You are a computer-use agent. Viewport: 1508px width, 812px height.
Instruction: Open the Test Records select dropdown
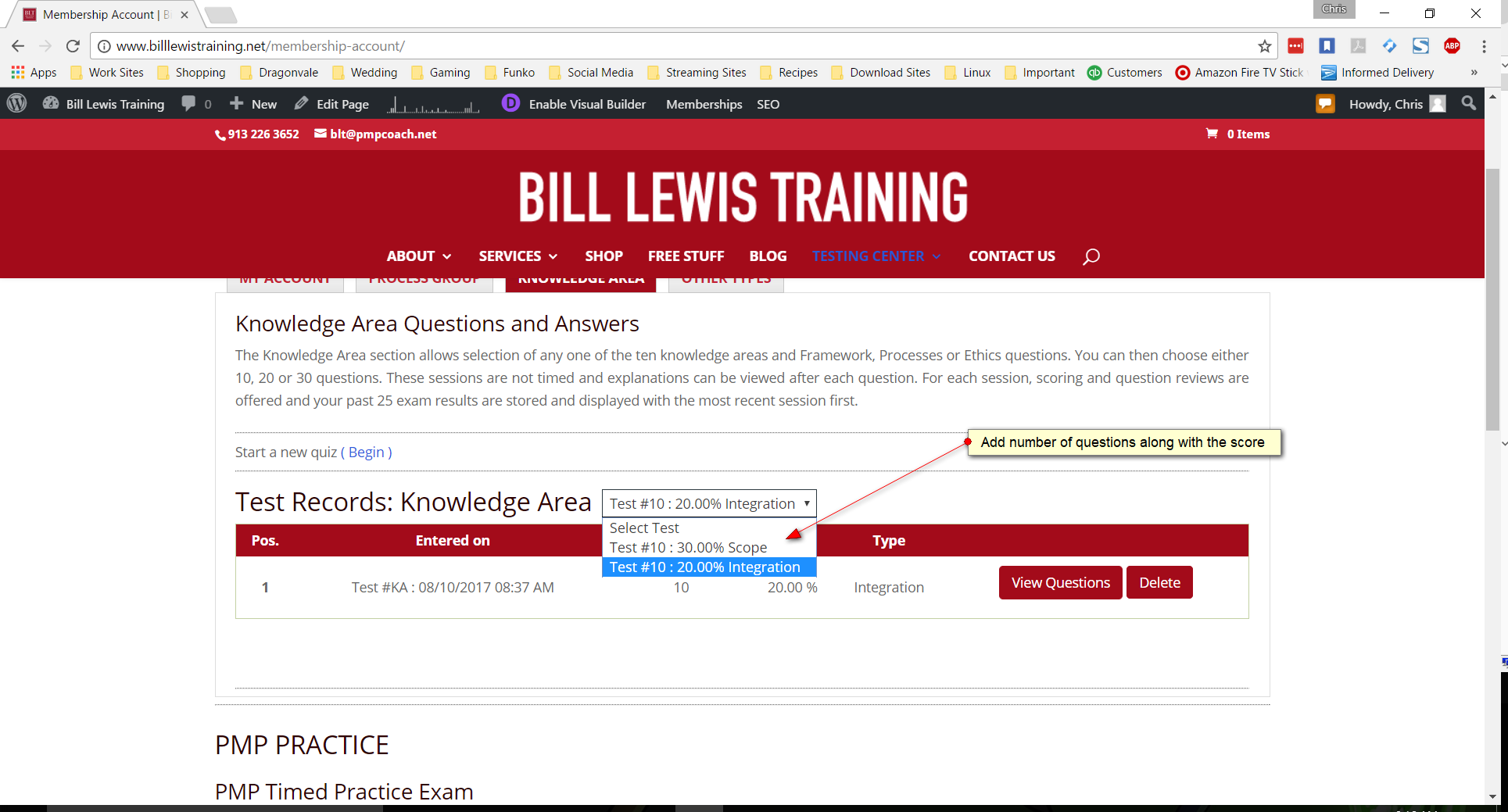click(709, 503)
